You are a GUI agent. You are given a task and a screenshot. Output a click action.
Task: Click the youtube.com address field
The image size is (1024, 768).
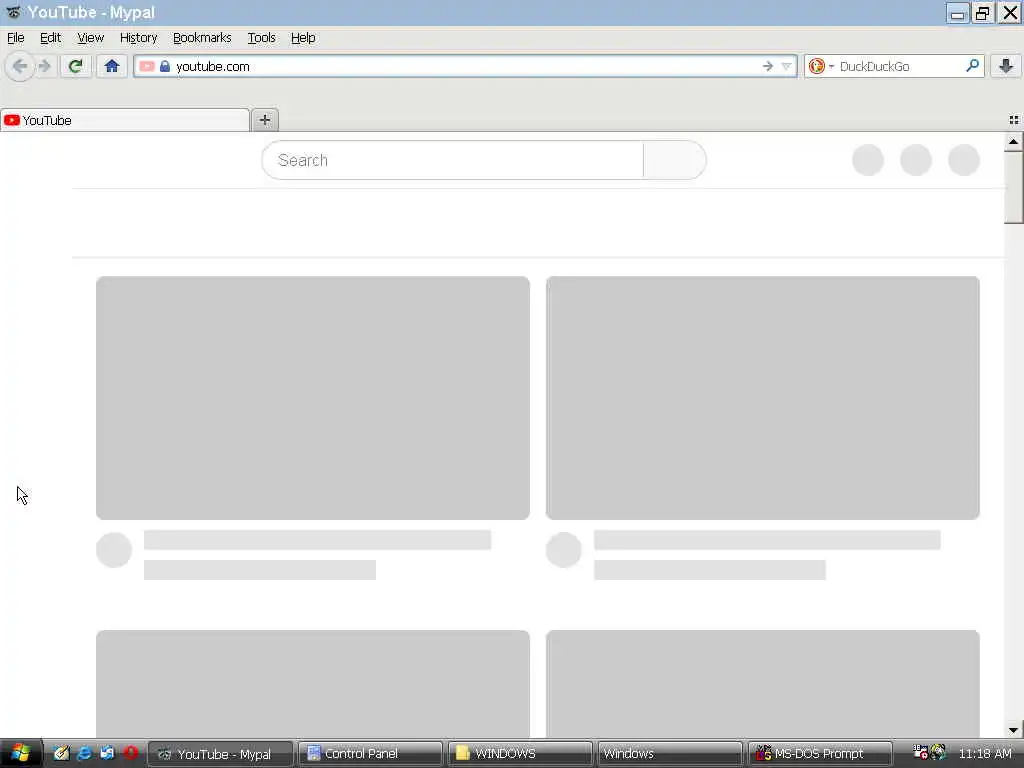pyautogui.click(x=465, y=66)
